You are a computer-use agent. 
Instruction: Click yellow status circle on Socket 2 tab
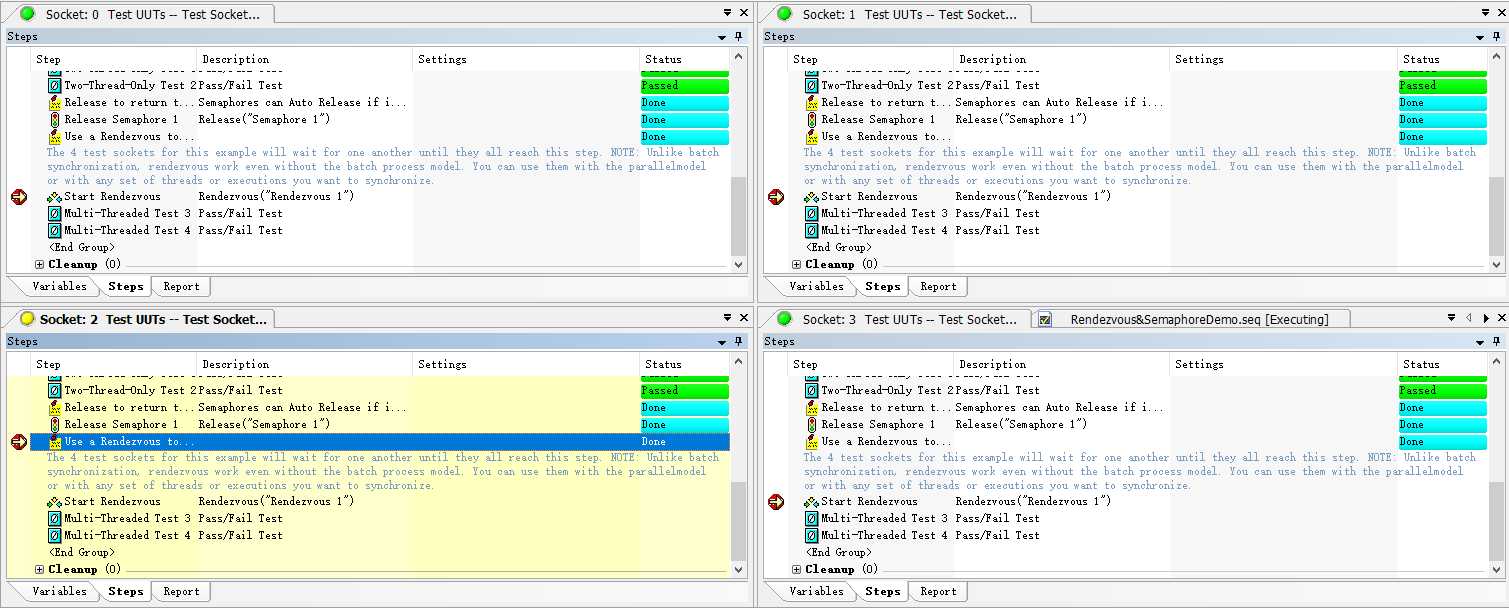pyautogui.click(x=27, y=319)
